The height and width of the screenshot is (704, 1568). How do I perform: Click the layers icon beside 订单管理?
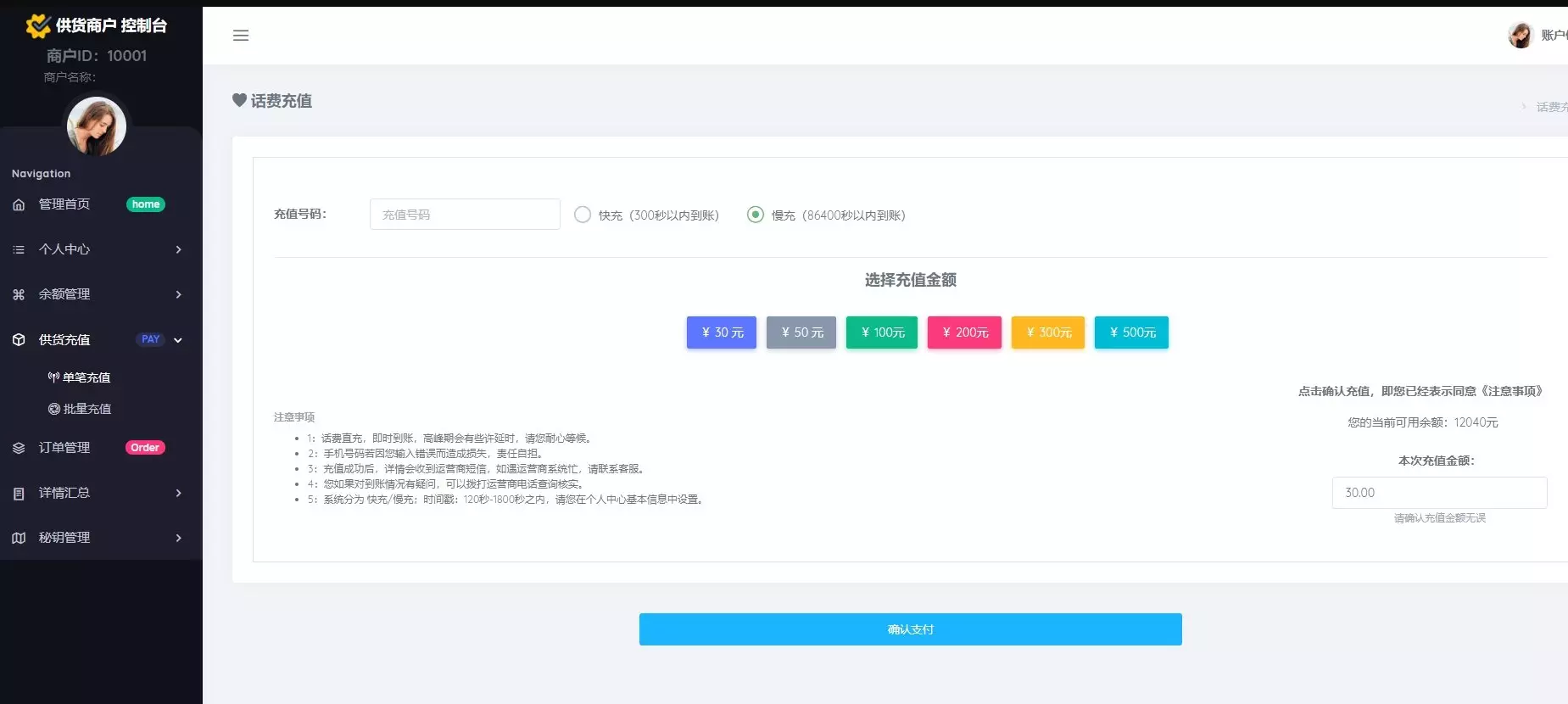click(x=19, y=448)
